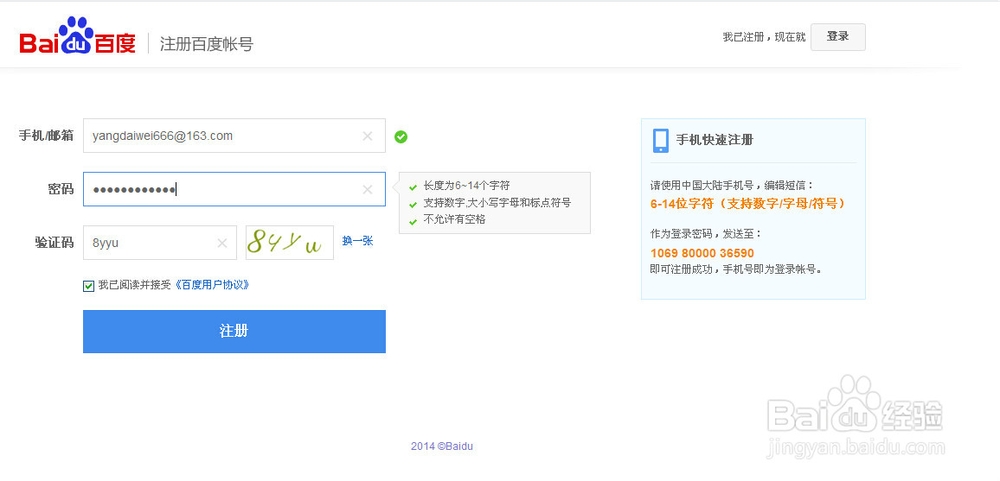
Task: Click the 8yyu captcha image
Action: [x=290, y=242]
